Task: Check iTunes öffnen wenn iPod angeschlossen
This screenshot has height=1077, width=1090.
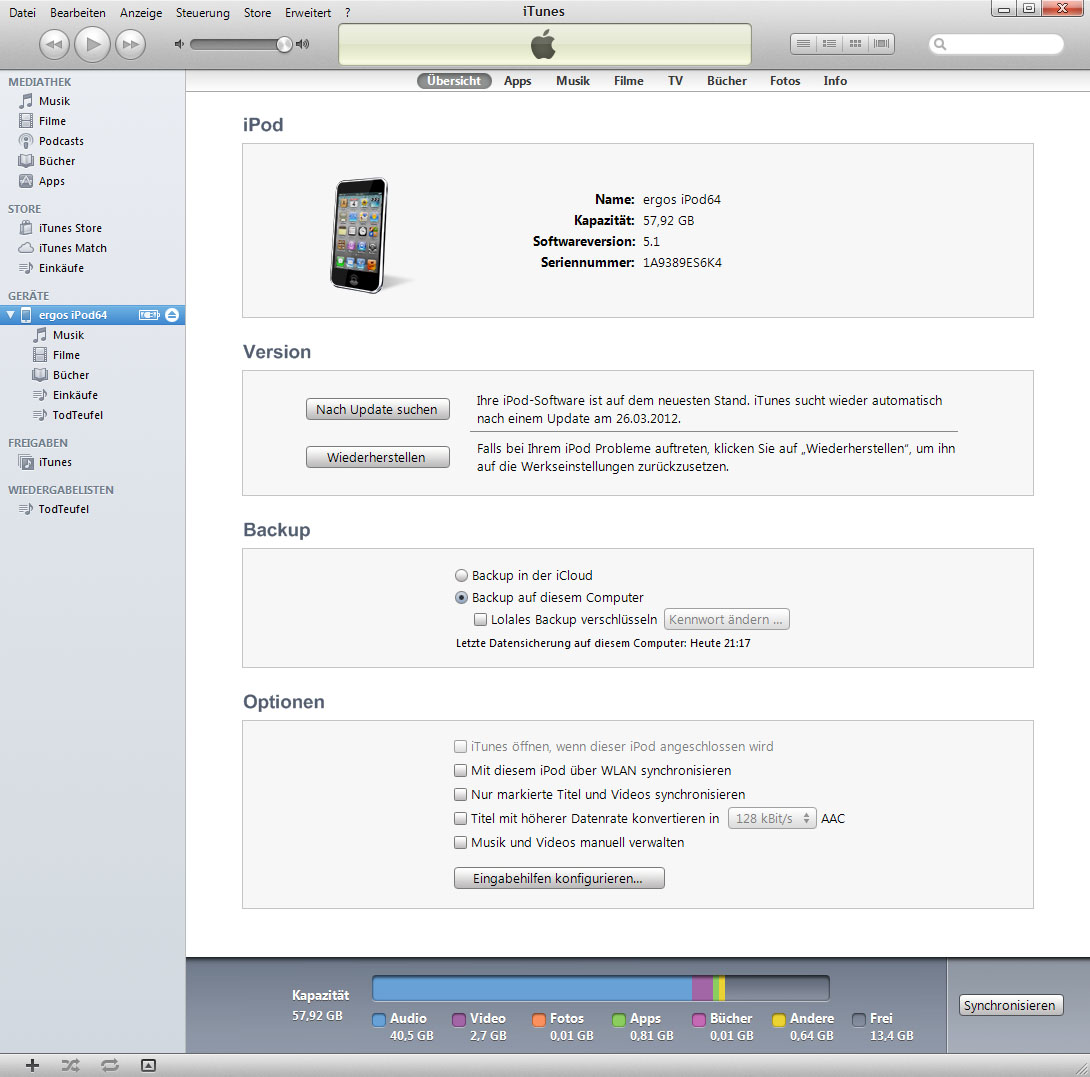Action: click(x=460, y=747)
